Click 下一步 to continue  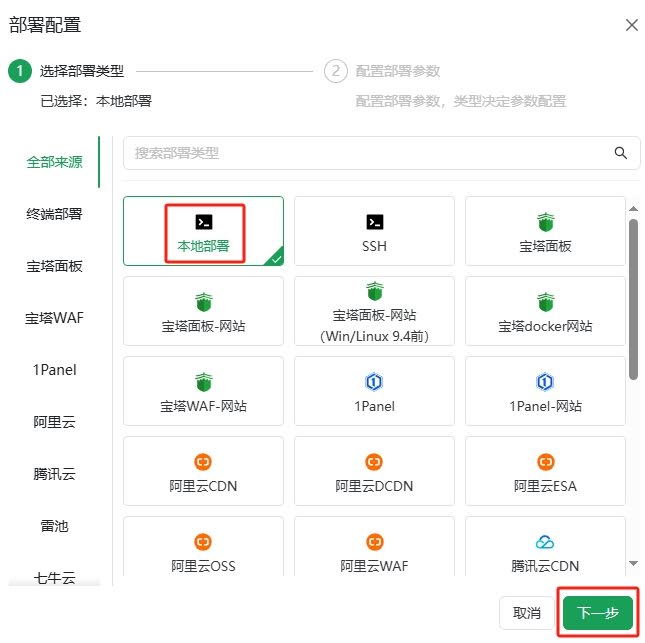point(597,613)
